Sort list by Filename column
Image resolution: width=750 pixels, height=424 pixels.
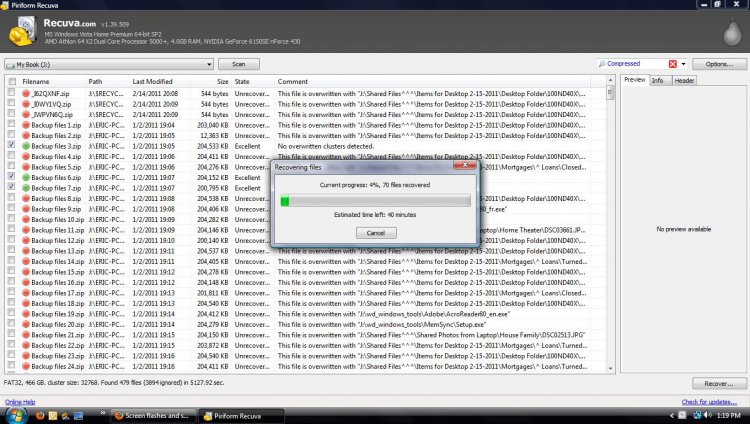click(51, 82)
